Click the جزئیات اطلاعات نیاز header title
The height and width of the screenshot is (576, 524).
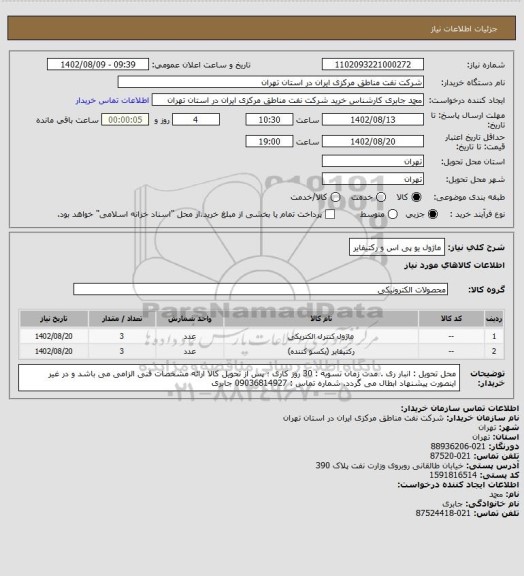pos(464,29)
